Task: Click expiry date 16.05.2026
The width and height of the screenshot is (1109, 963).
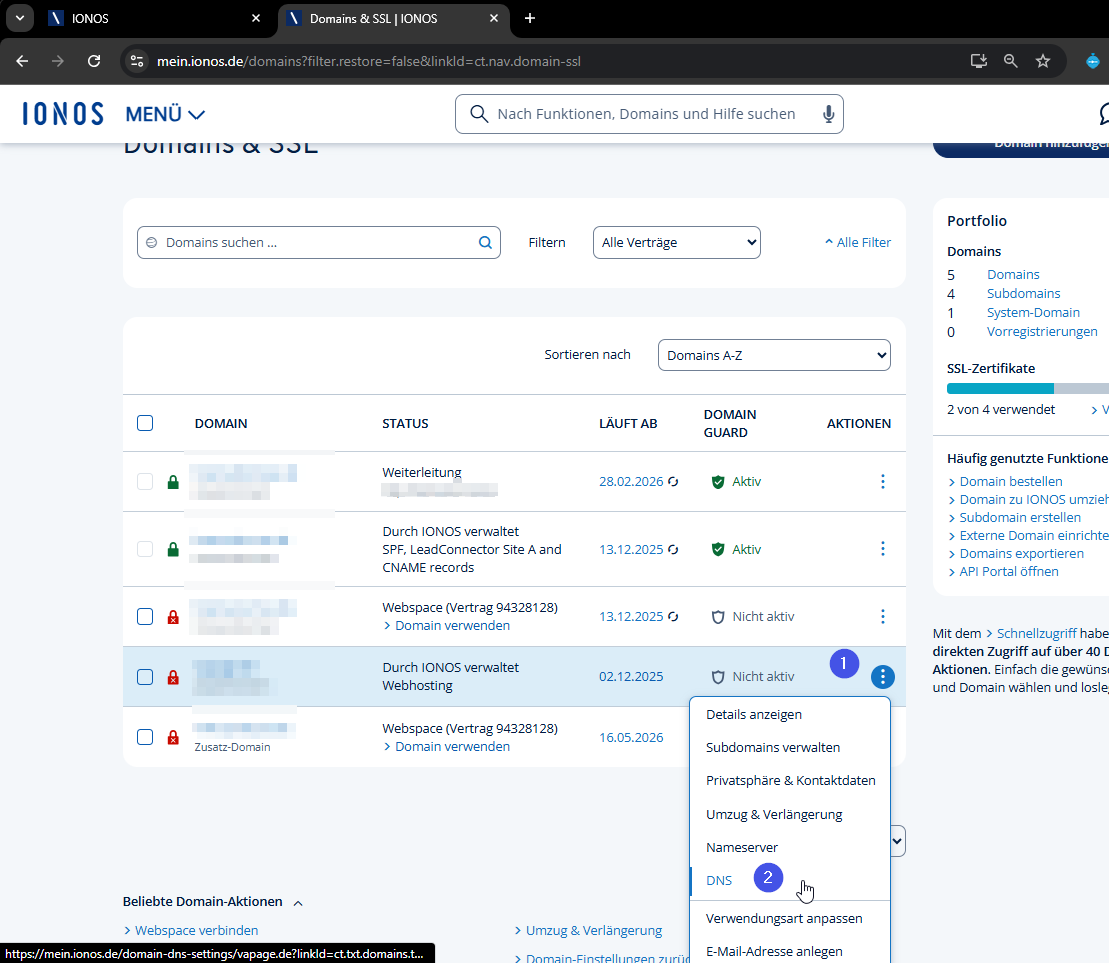Action: 631,737
